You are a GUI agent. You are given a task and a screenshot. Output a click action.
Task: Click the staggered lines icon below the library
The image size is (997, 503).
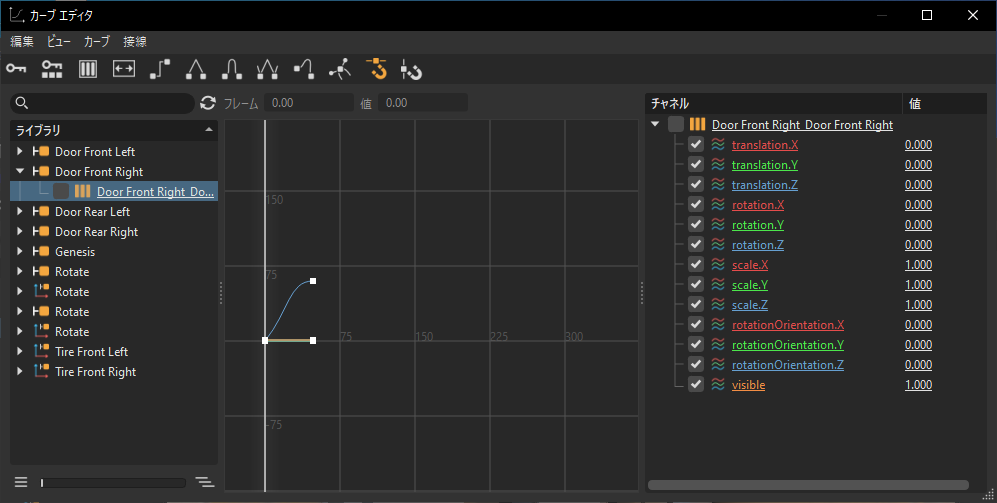point(205,482)
